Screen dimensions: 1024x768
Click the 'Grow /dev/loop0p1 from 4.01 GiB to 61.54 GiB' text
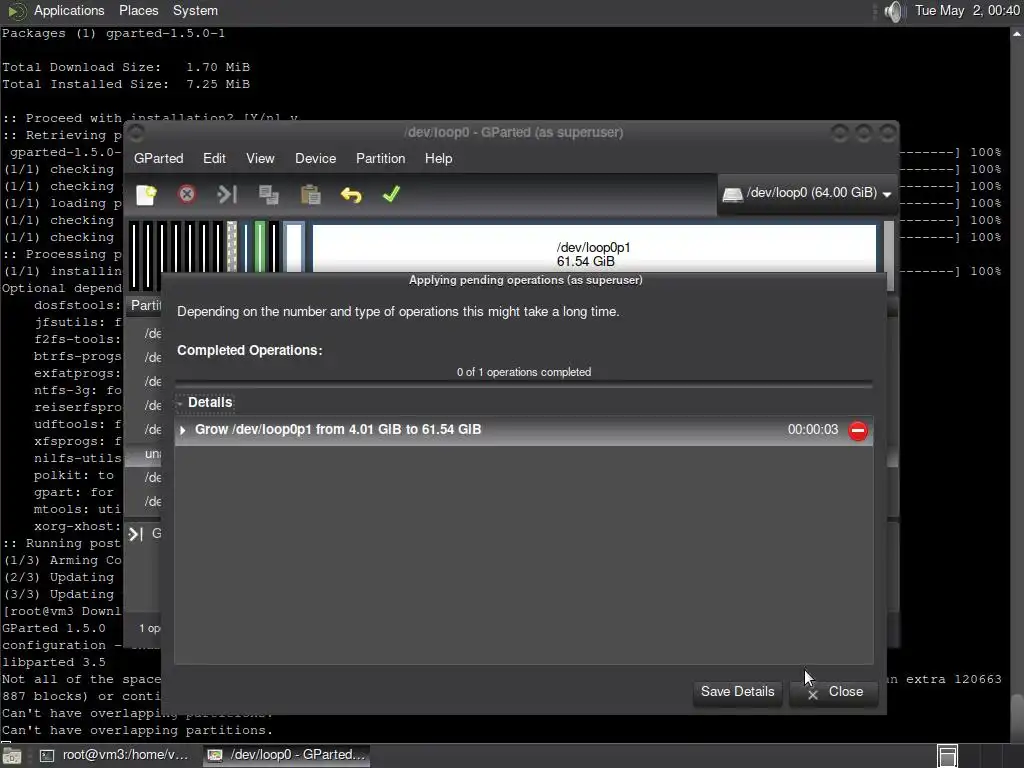coord(338,430)
